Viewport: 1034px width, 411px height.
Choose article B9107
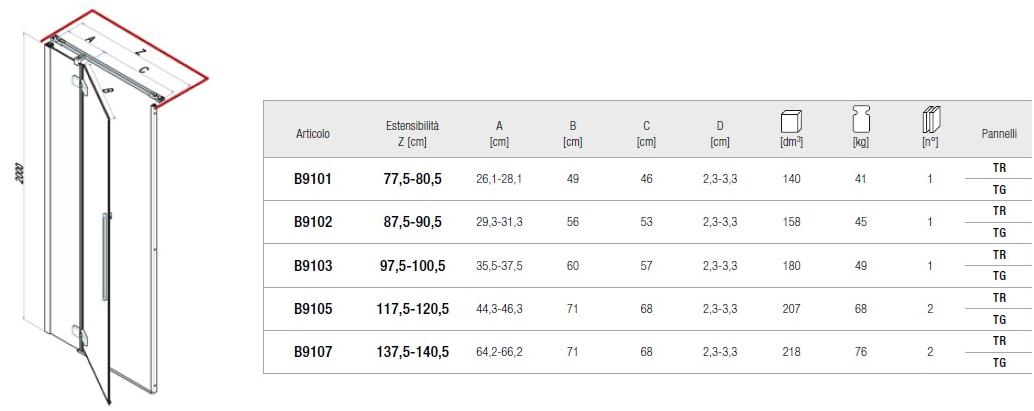(x=312, y=352)
